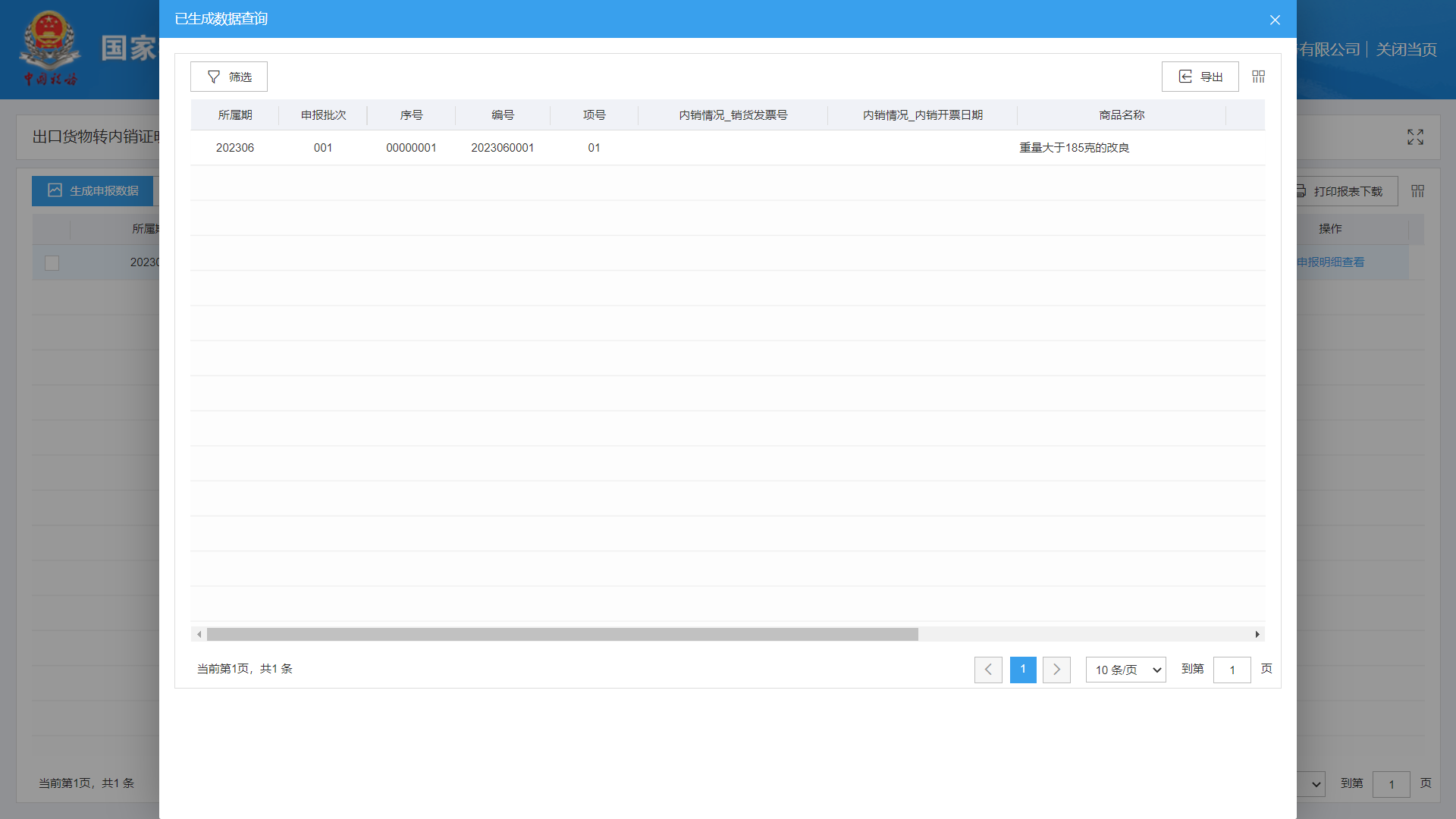Check the row checkbox in background table
1456x819 pixels.
tap(52, 263)
